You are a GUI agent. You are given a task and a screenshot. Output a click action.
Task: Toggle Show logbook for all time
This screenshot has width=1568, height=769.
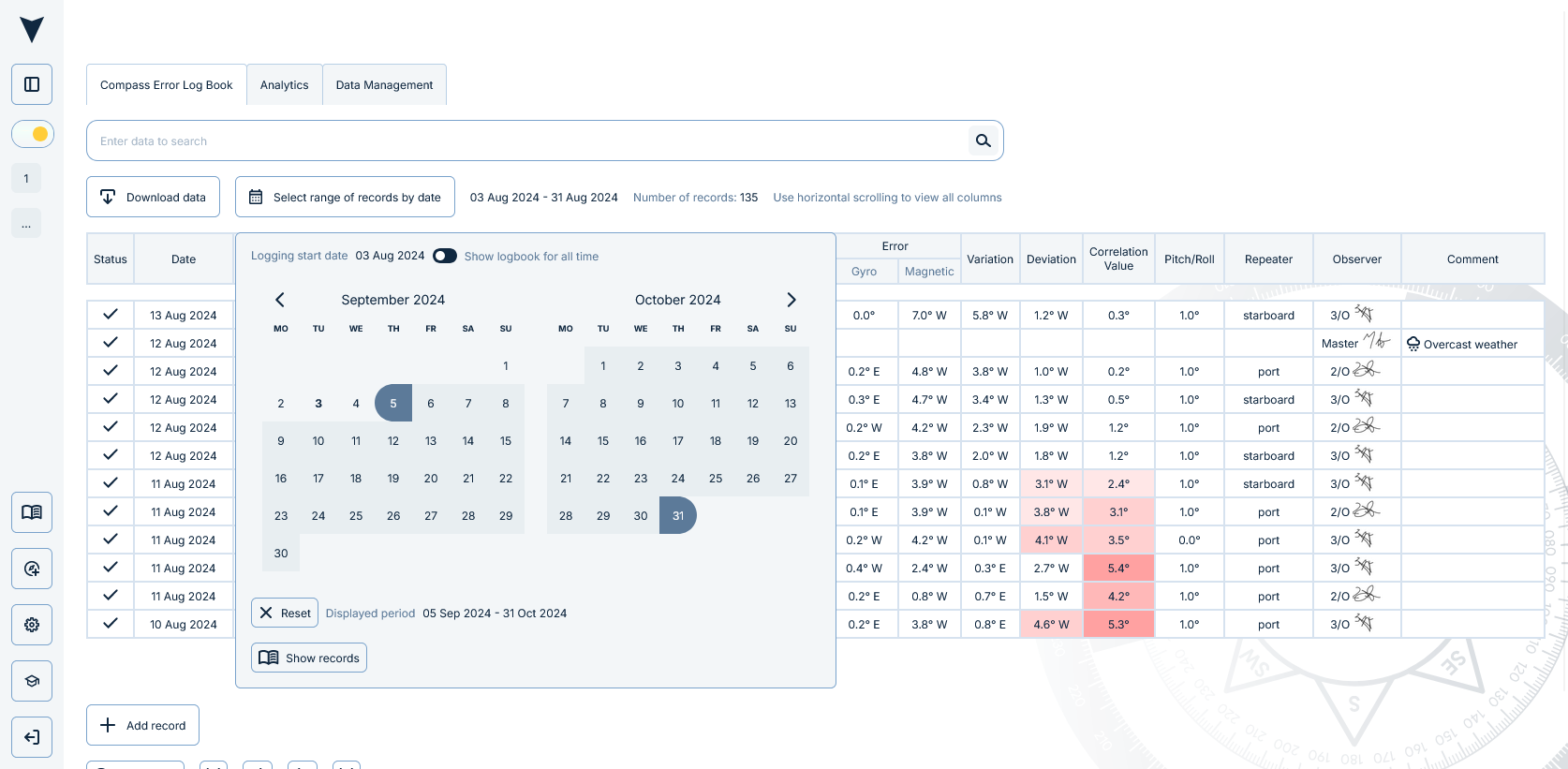coord(445,256)
